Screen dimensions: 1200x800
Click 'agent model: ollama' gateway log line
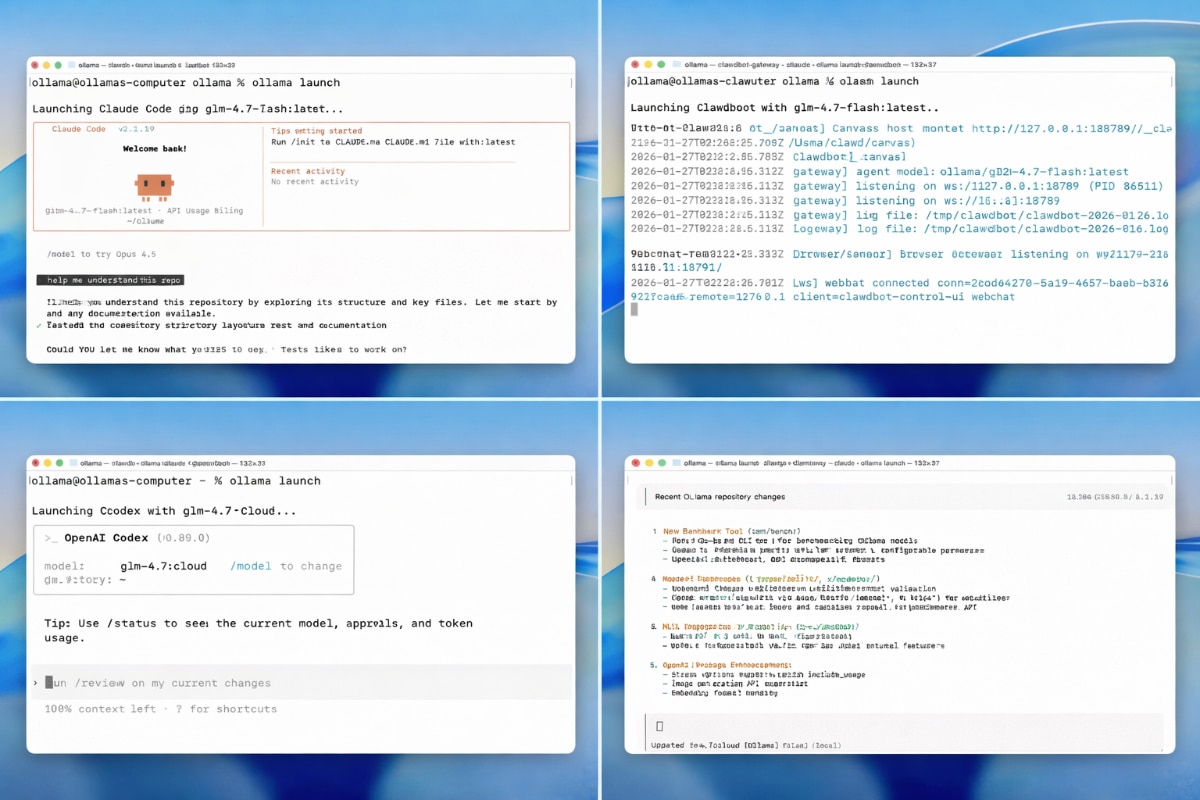click(x=880, y=172)
